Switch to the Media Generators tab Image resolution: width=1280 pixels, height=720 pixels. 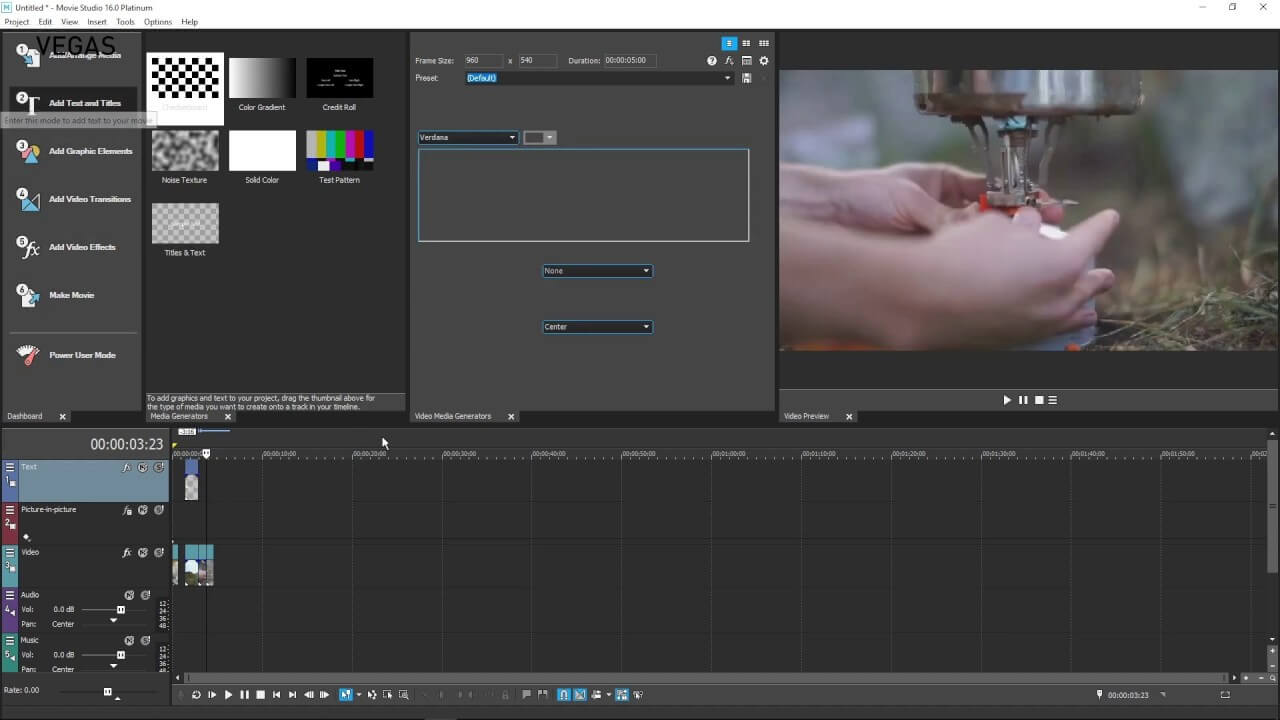pos(179,416)
